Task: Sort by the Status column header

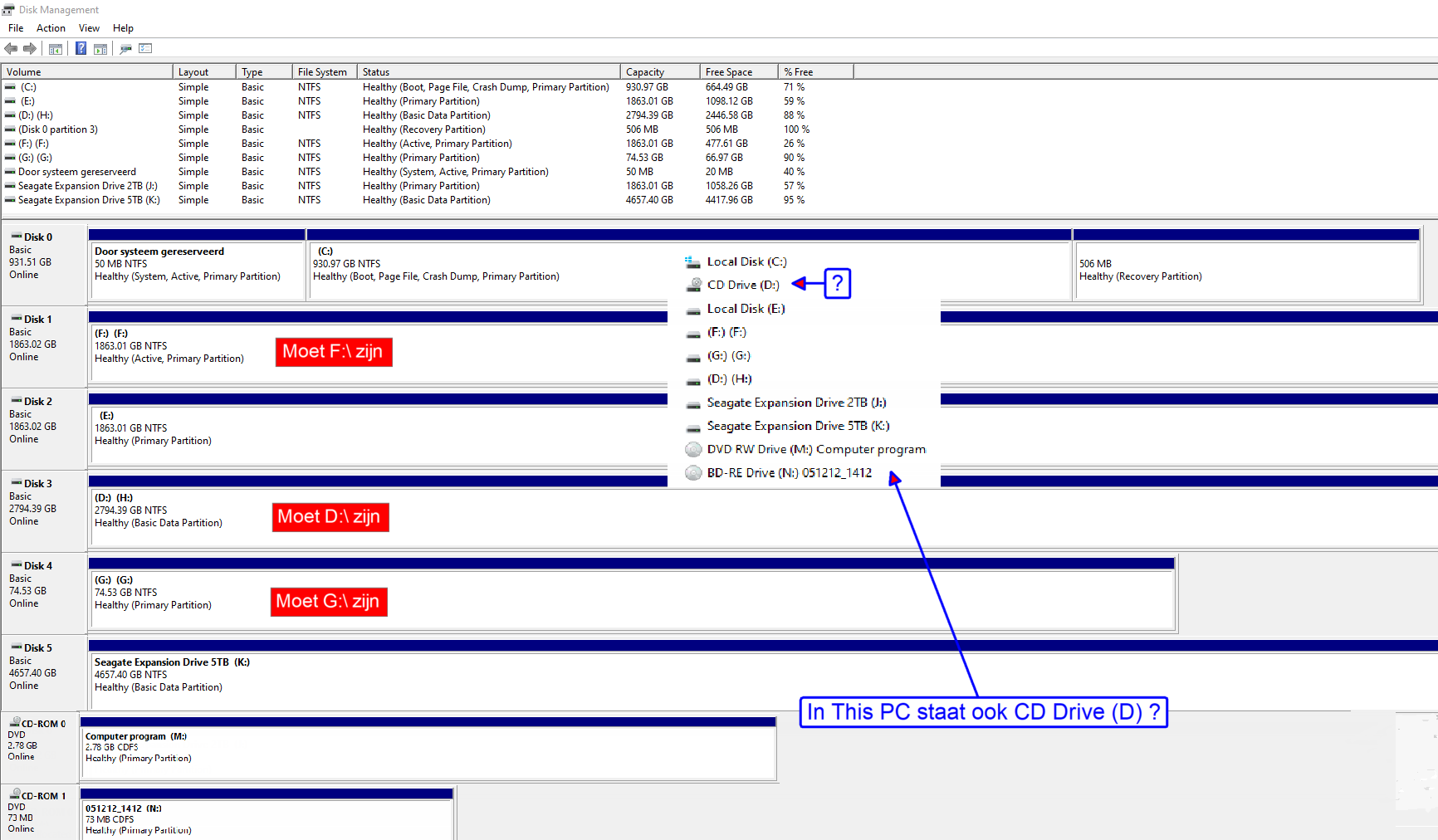Action: (488, 72)
